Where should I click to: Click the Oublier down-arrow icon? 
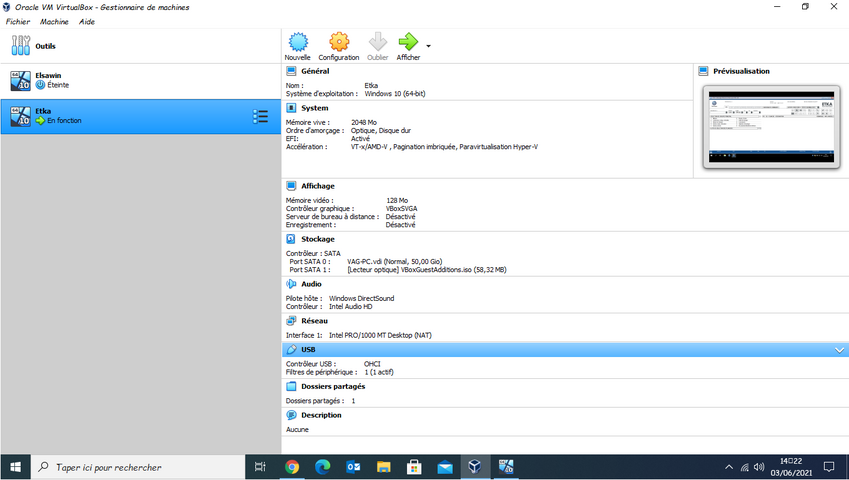click(x=377, y=42)
